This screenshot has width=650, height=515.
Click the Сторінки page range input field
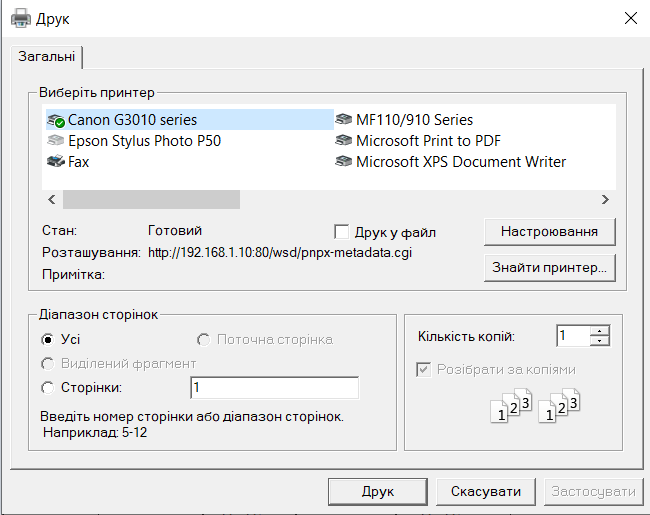(274, 387)
